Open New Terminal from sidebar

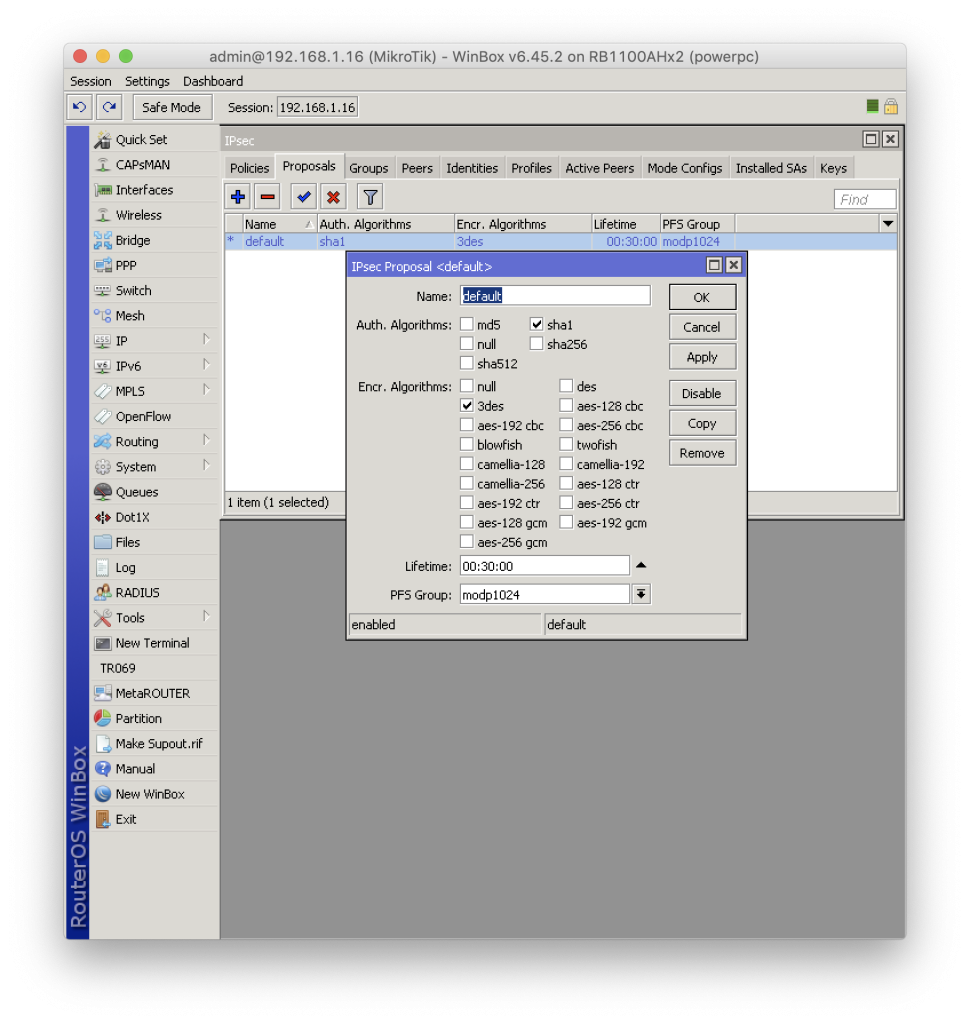pyautogui.click(x=152, y=643)
